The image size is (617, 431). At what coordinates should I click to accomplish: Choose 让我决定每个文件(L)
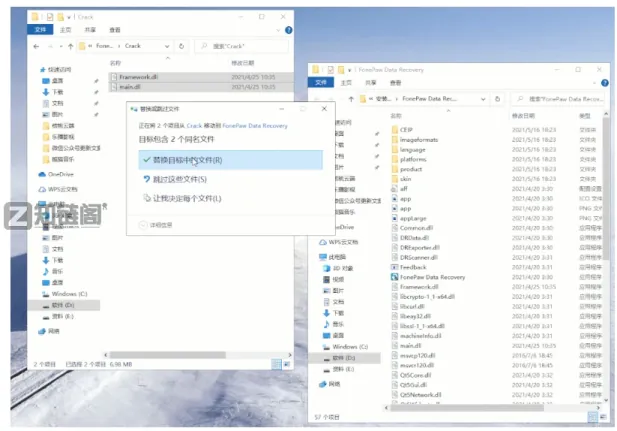pyautogui.click(x=231, y=198)
